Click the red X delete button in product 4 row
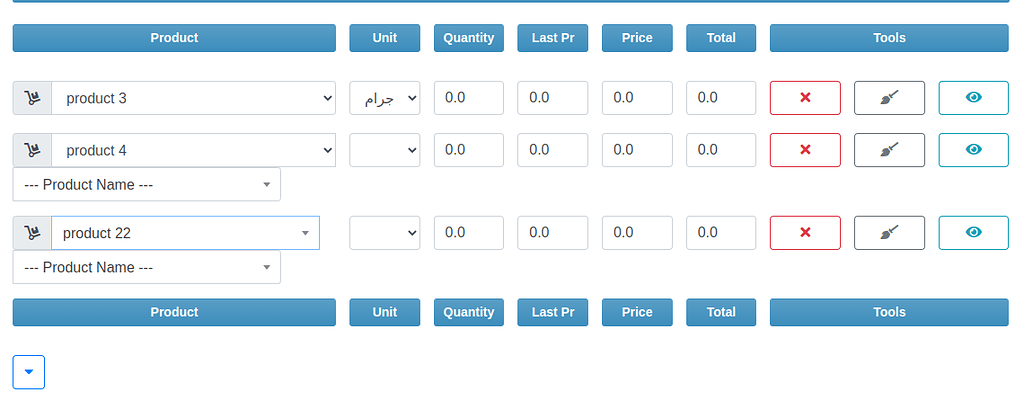Viewport: 1024px width, 401px height. coord(805,150)
